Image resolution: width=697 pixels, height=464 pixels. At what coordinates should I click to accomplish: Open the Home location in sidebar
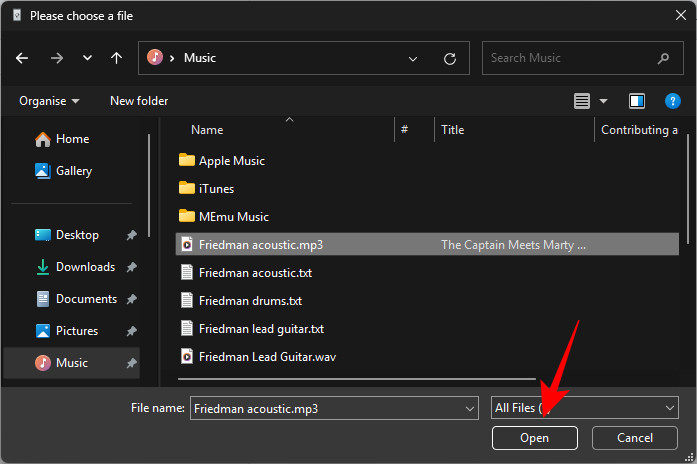point(72,139)
